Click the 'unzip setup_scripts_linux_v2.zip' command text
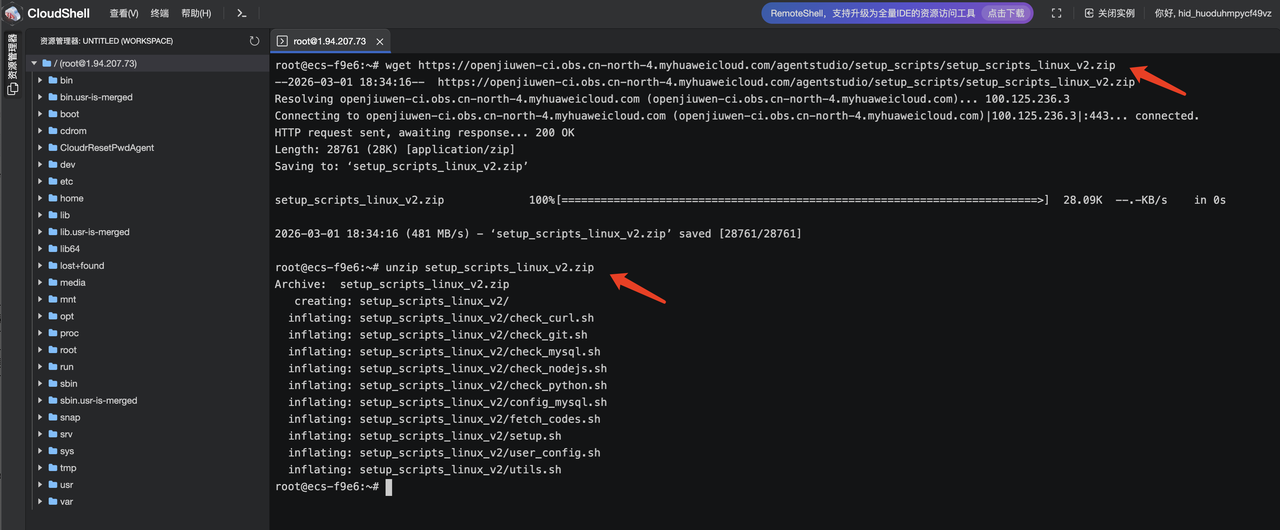The height and width of the screenshot is (530, 1280). click(490, 267)
